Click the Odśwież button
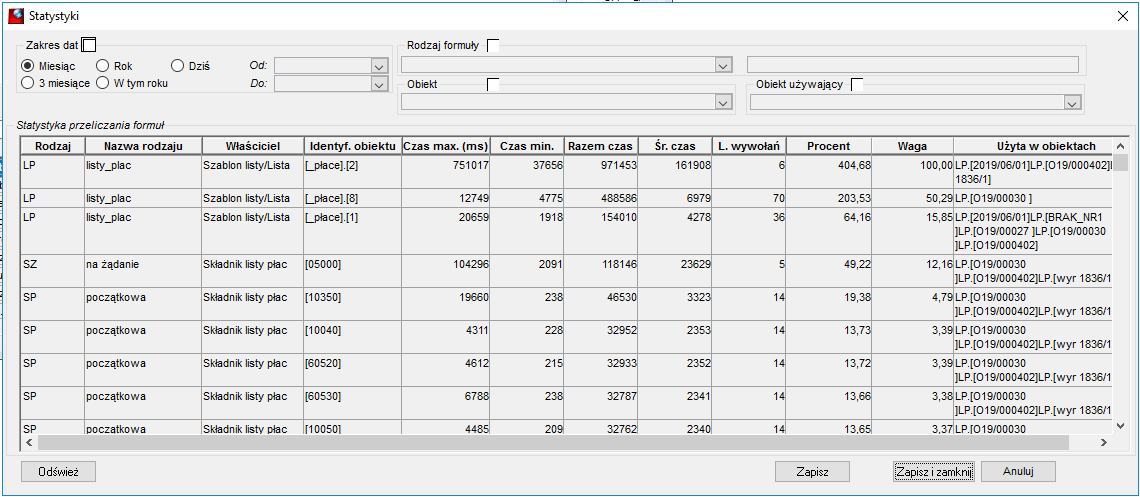The image size is (1140, 497). (58, 471)
